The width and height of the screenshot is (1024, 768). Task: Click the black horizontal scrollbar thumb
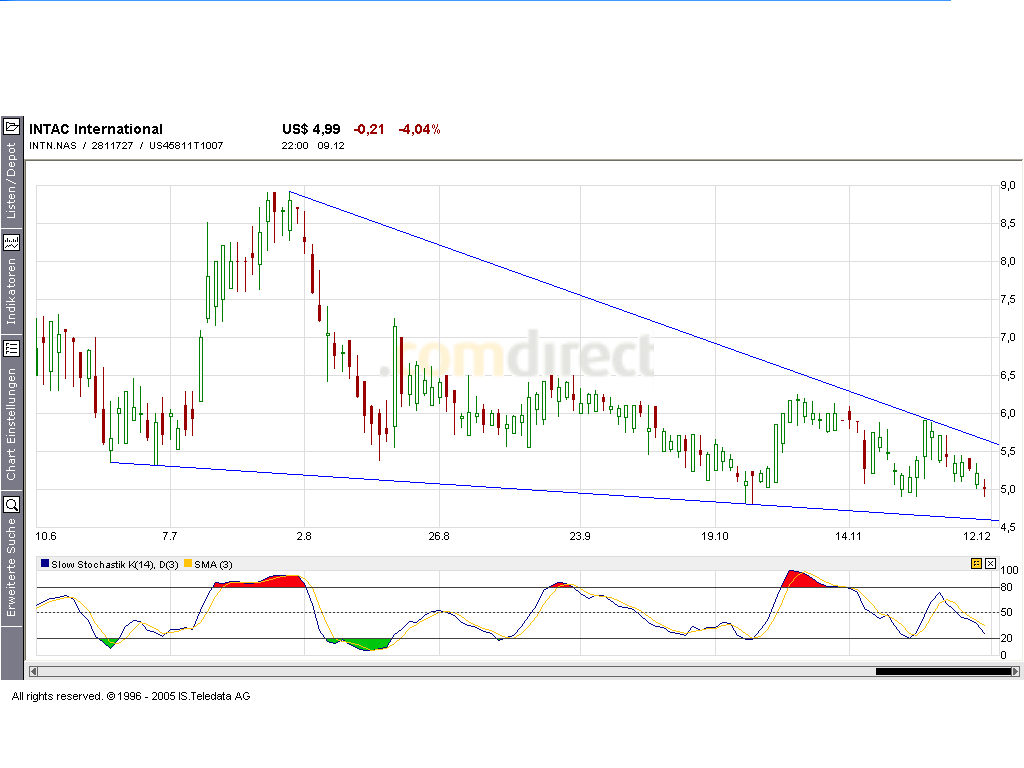pos(943,671)
